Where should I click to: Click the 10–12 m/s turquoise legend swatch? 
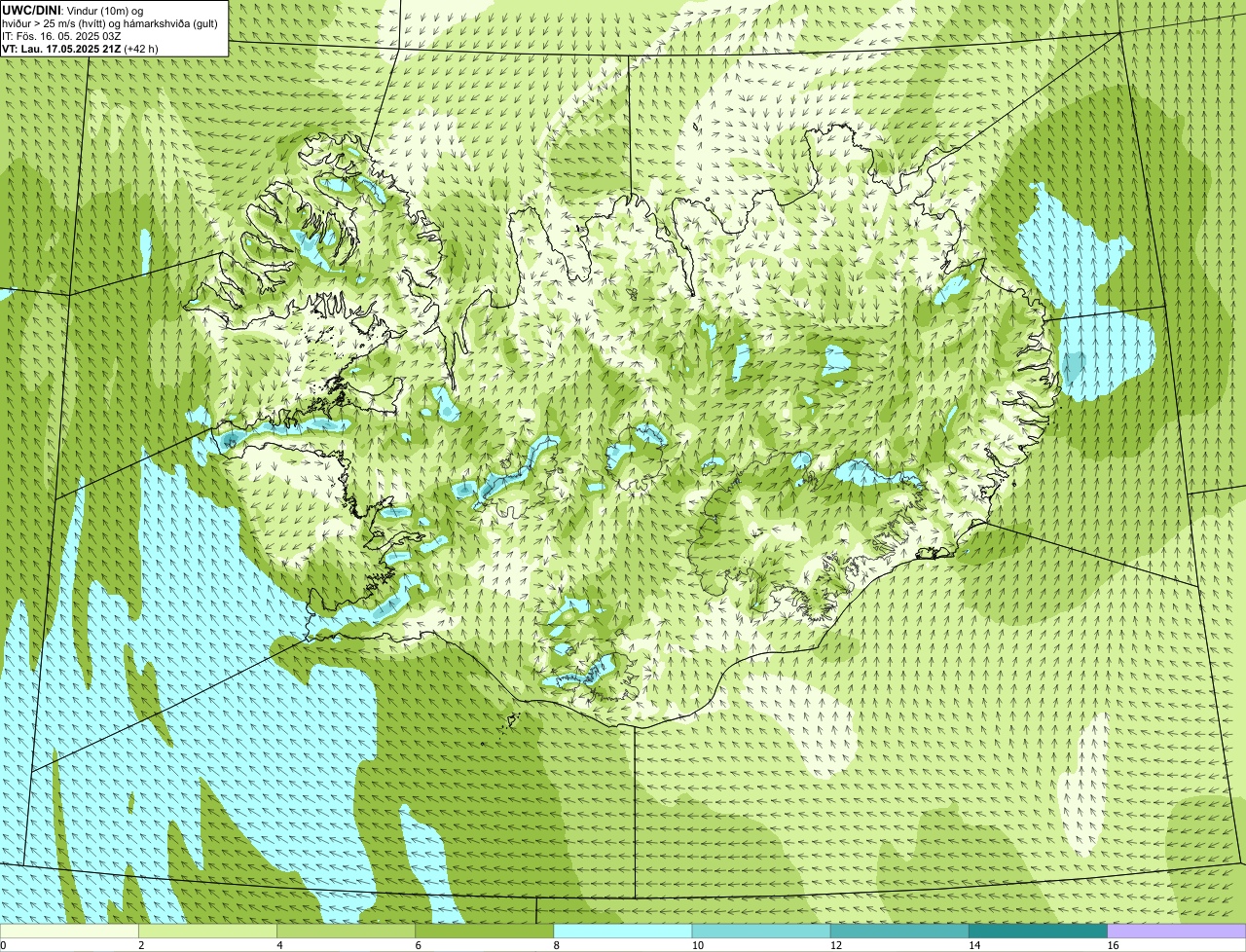click(x=761, y=932)
